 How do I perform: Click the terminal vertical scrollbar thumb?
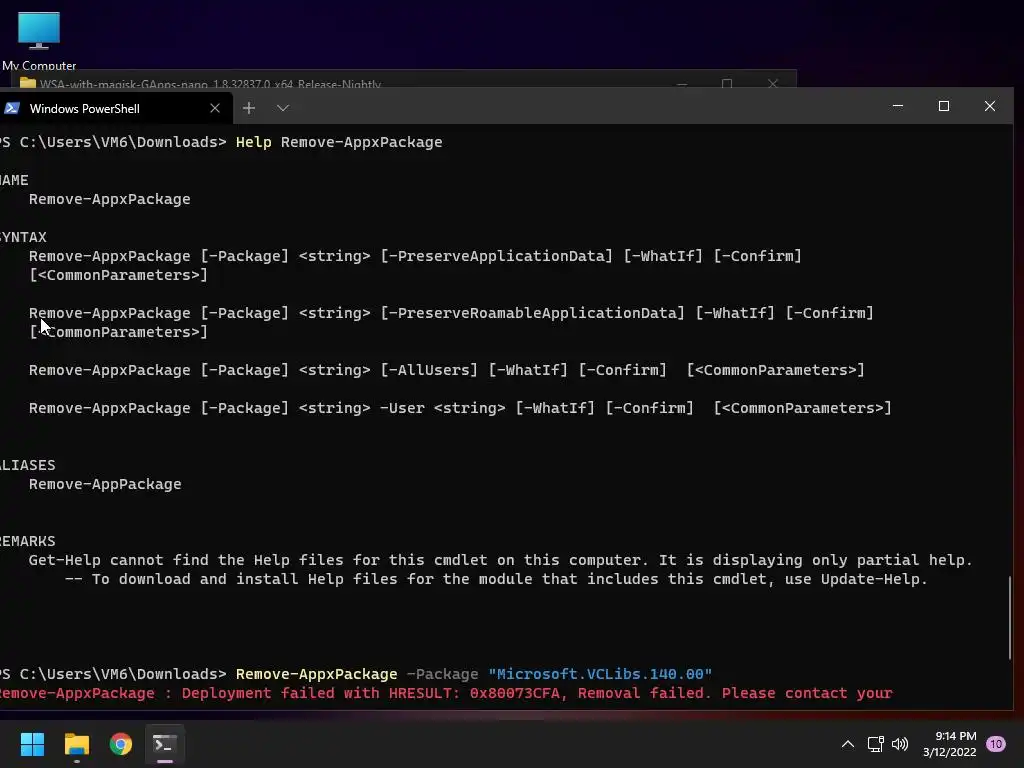tap(1010, 618)
